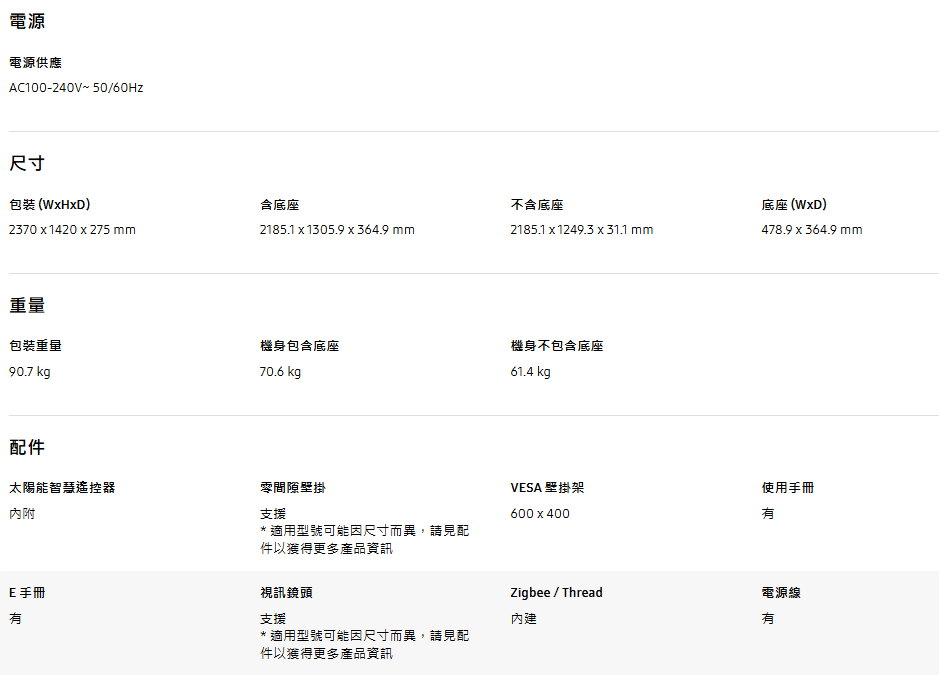939x675 pixels.
Task: Select the AC100-240V~ 50/60Hz power value
Action: pos(76,88)
